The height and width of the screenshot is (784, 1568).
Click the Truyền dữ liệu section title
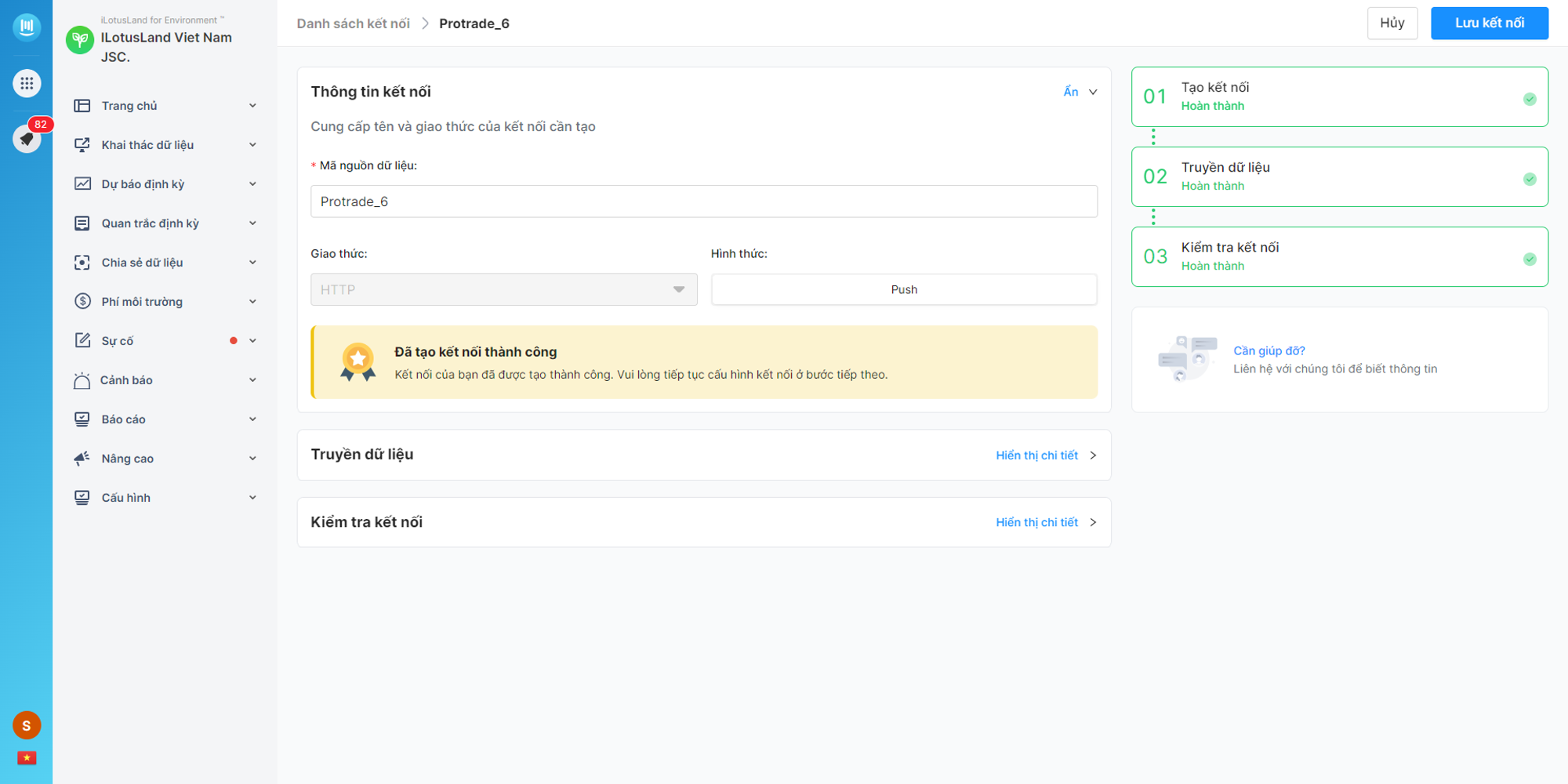point(362,454)
